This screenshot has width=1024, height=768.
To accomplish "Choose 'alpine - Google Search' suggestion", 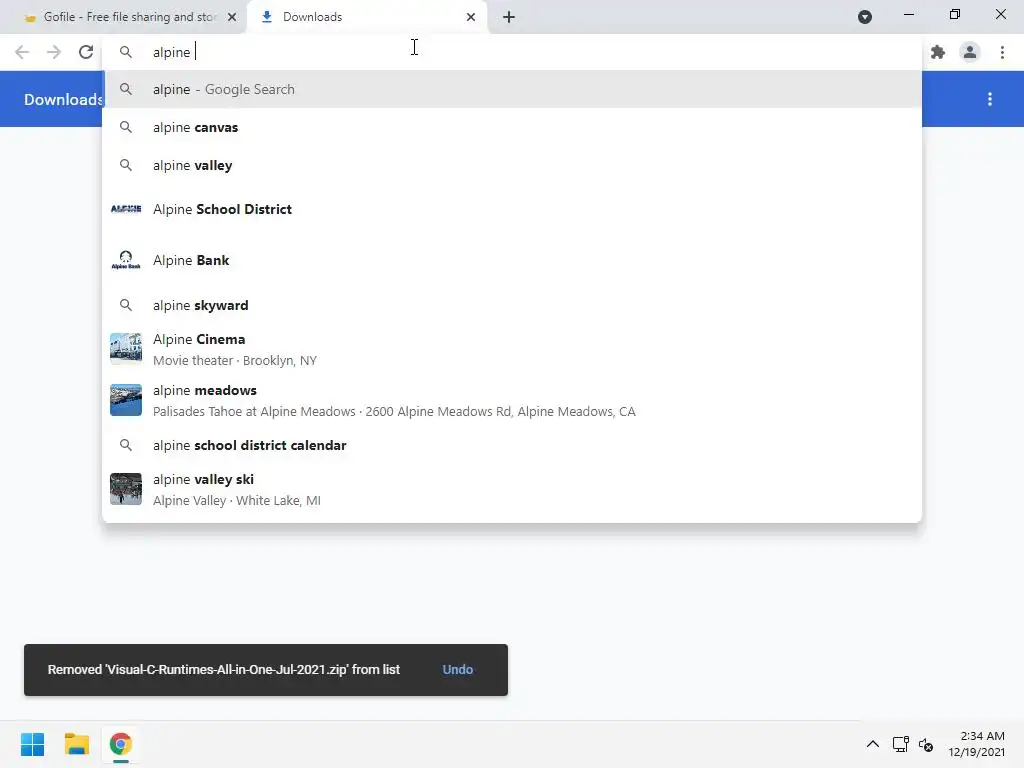I will click(x=512, y=89).
